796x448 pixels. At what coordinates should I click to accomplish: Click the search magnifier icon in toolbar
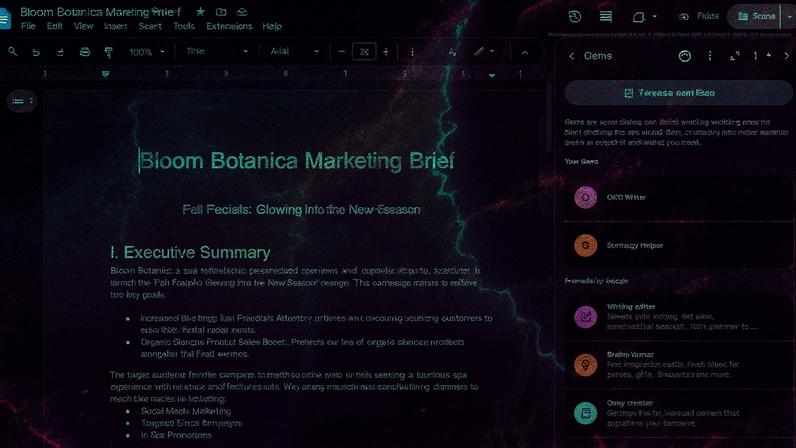(x=12, y=51)
